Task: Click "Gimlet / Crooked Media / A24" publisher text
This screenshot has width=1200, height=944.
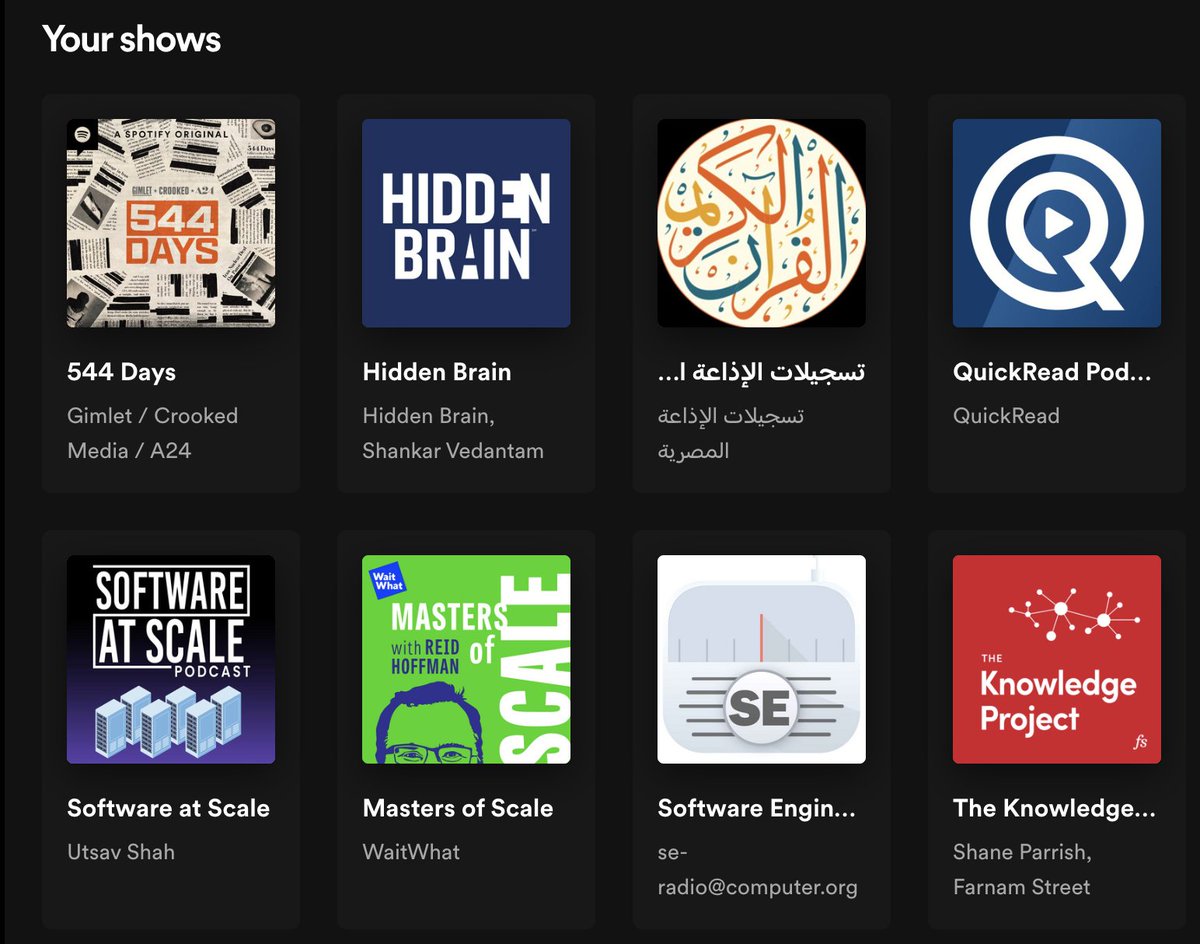Action: pos(153,433)
